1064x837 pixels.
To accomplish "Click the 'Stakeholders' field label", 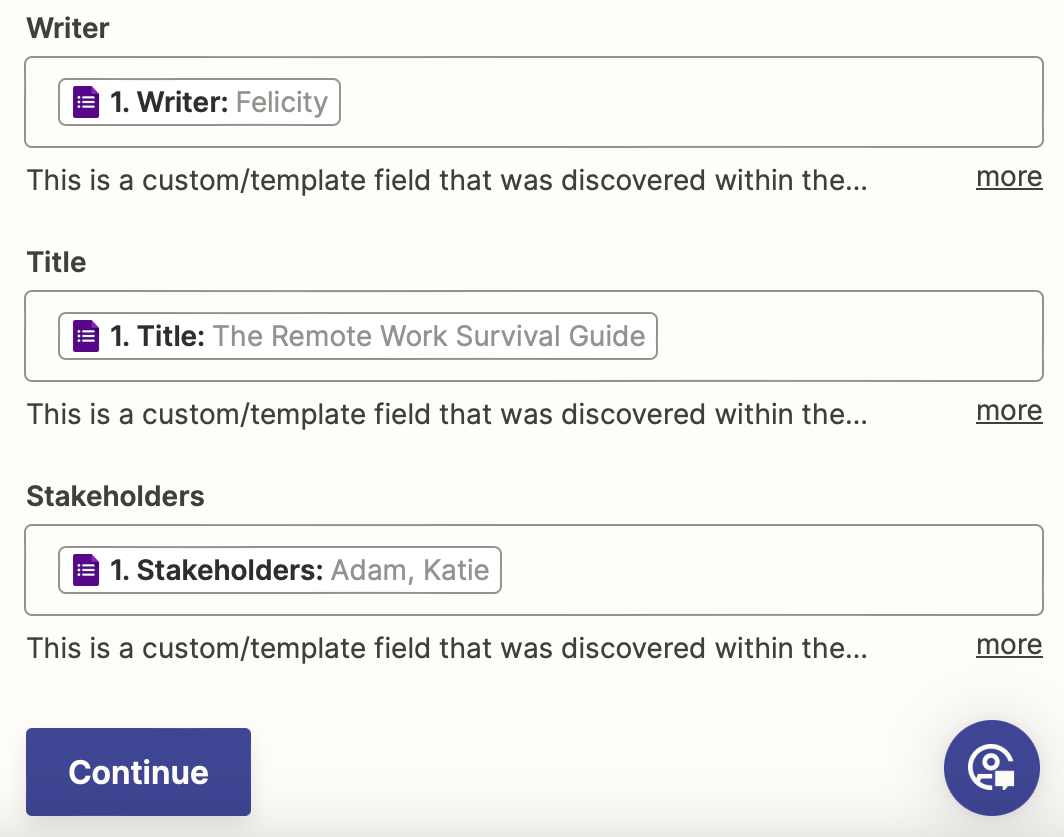I will tap(115, 496).
